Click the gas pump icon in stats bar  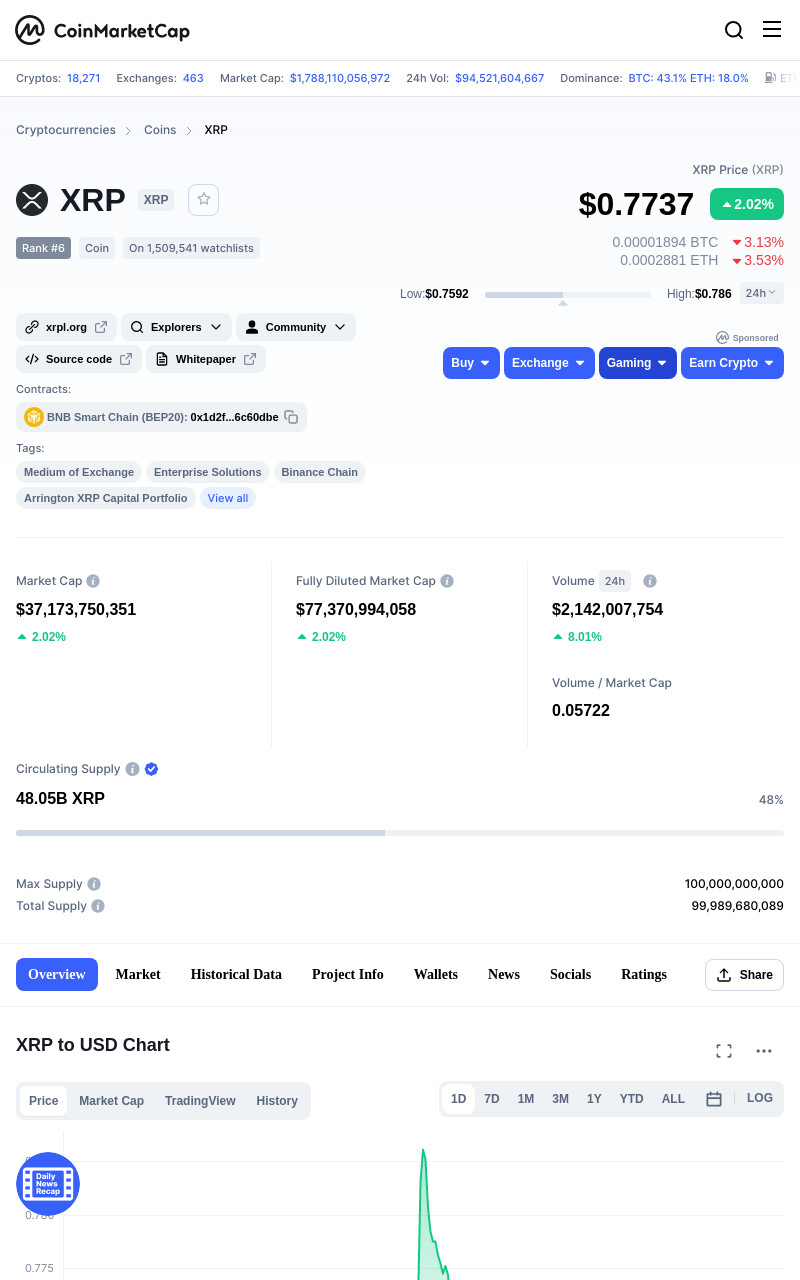click(x=770, y=78)
